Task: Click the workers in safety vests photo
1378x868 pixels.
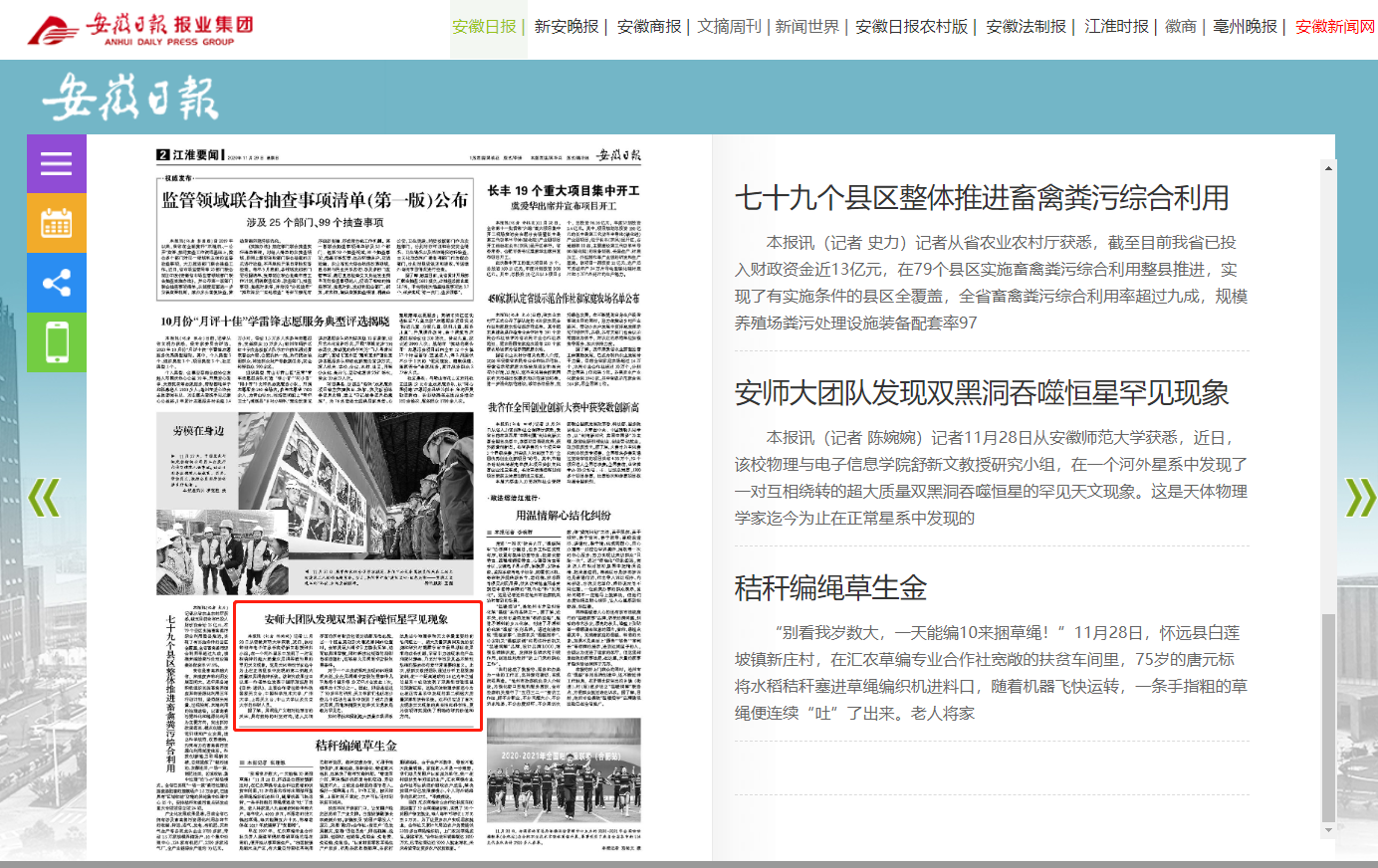Action: [x=224, y=552]
